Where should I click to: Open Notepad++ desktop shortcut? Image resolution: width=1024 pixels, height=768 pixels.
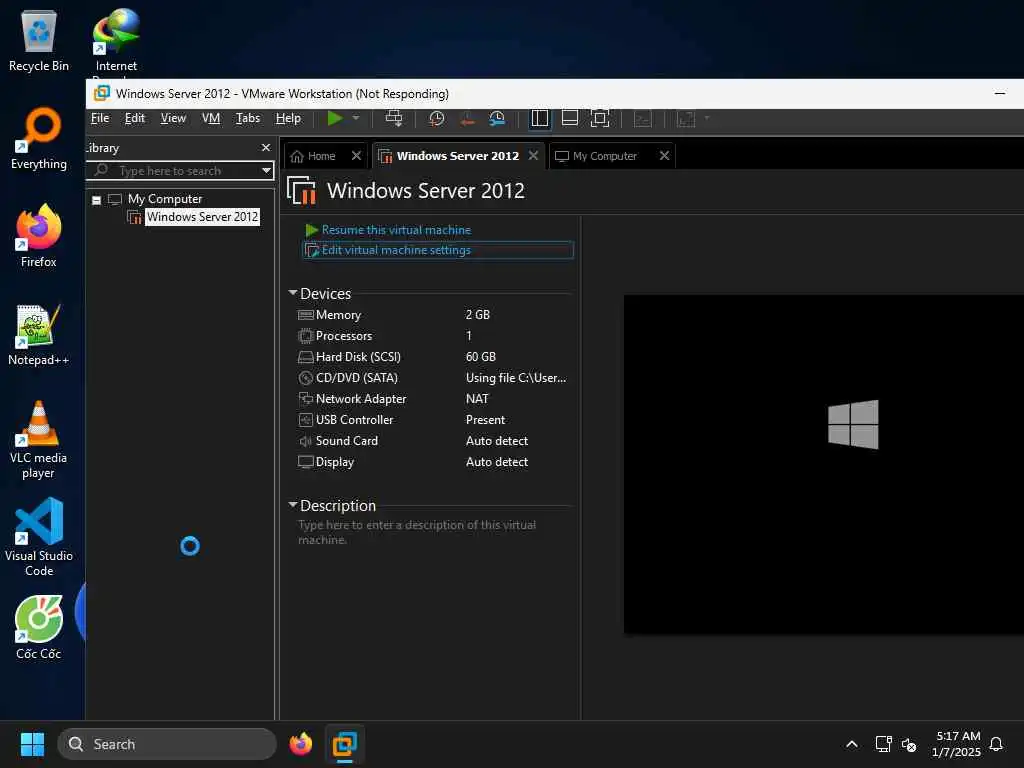point(39,334)
